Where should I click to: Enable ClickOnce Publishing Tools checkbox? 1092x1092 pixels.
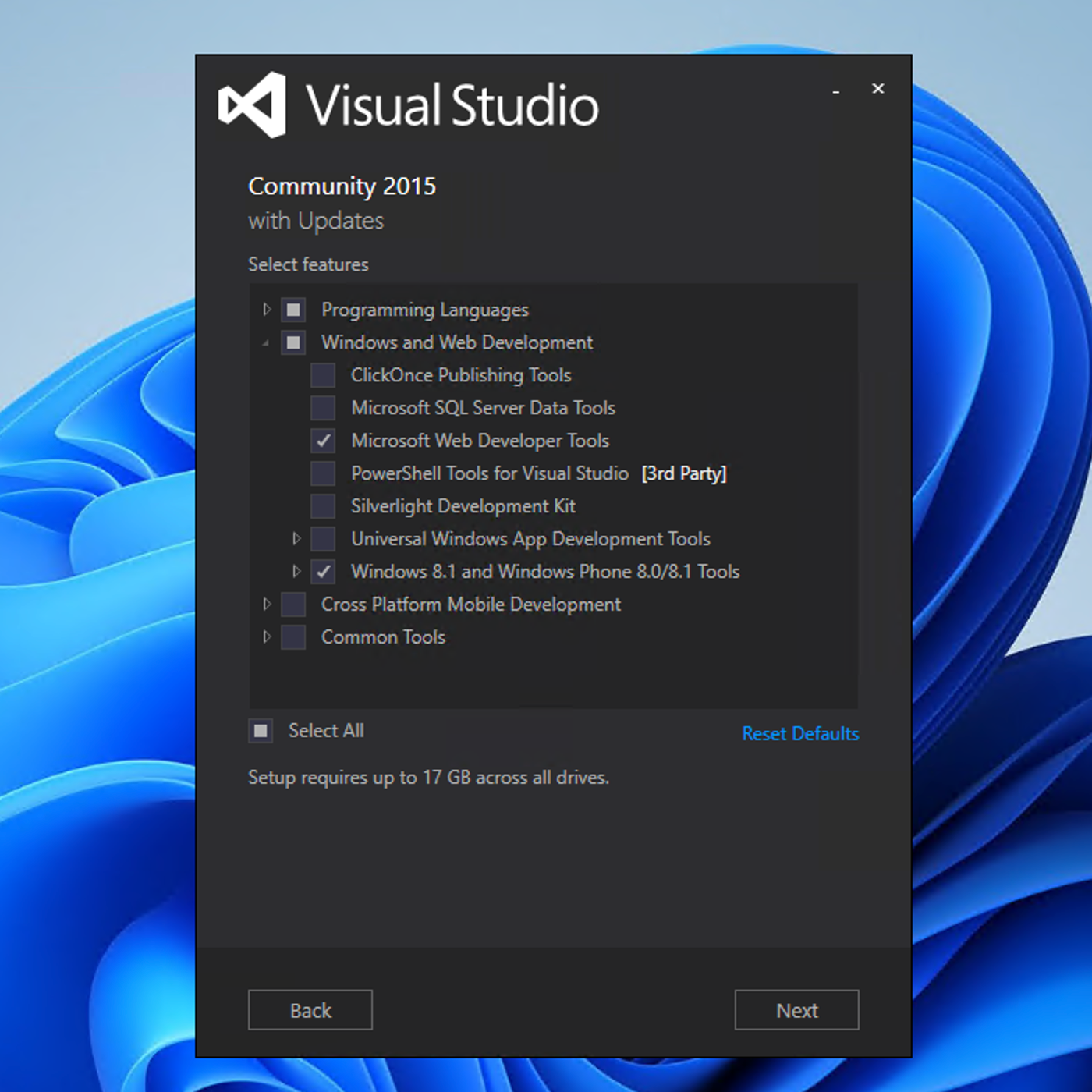pos(323,375)
